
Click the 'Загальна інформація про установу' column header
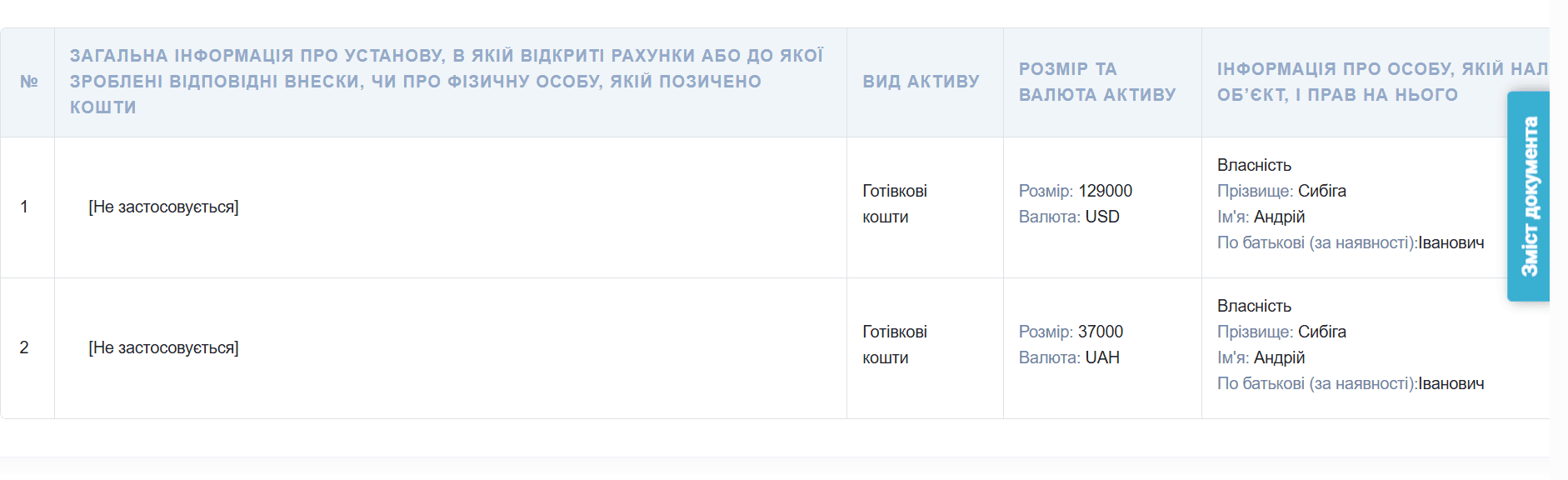click(447, 82)
